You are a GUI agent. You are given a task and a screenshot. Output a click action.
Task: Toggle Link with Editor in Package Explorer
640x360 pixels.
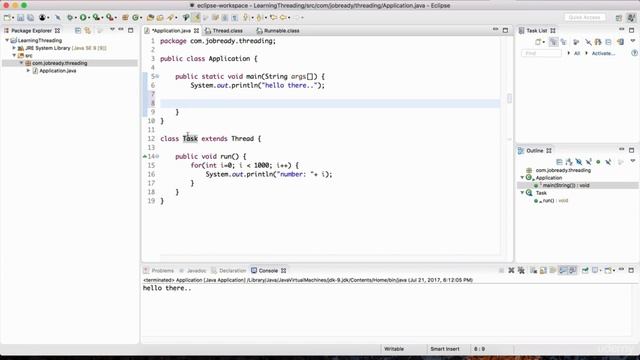pyautogui.click(x=88, y=31)
